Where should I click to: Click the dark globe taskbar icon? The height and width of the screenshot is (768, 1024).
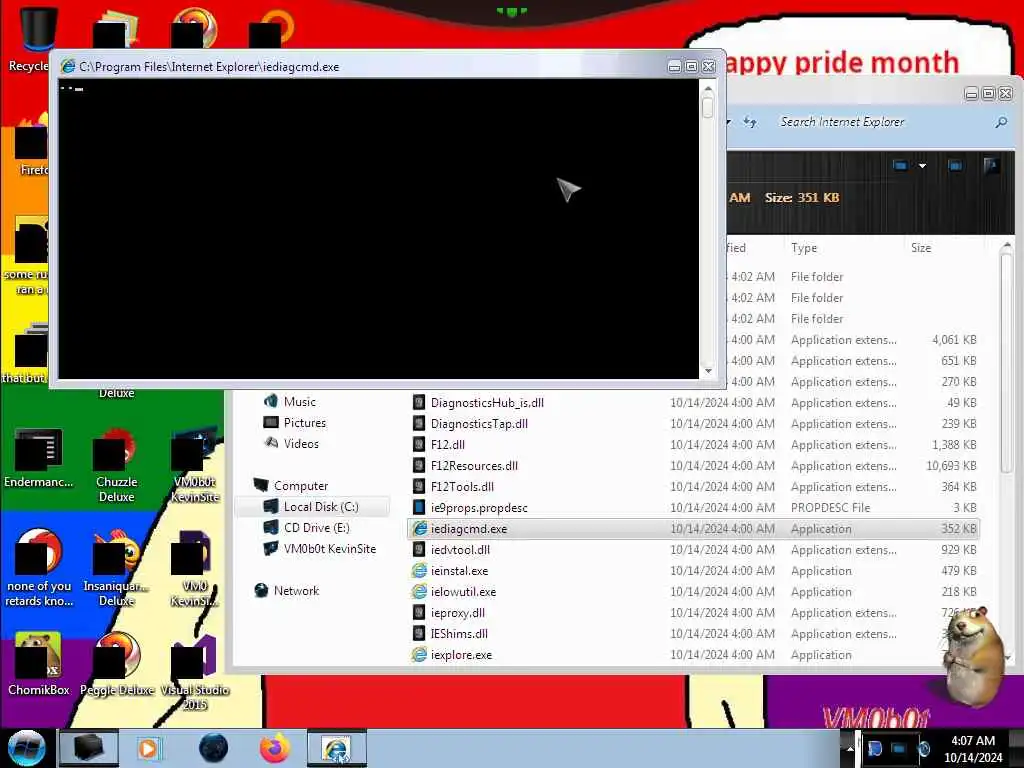click(x=214, y=748)
